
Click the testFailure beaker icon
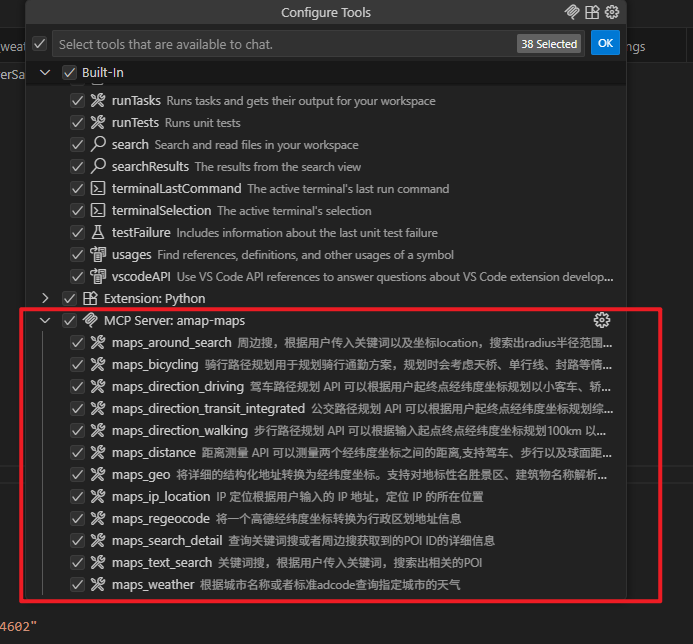(x=98, y=232)
